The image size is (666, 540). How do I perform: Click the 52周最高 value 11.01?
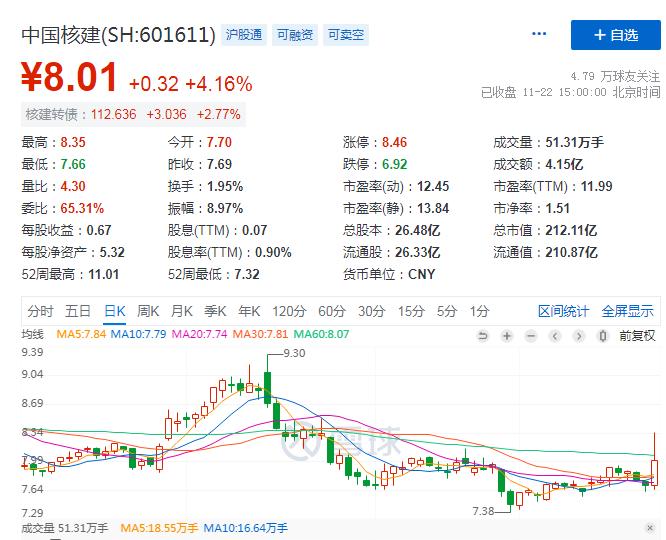click(x=104, y=274)
